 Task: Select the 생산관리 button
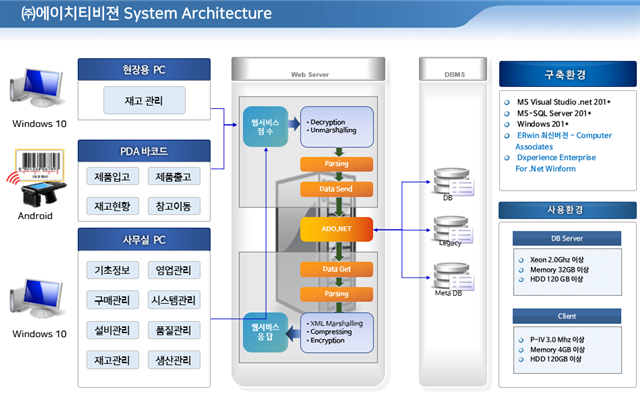coord(174,360)
